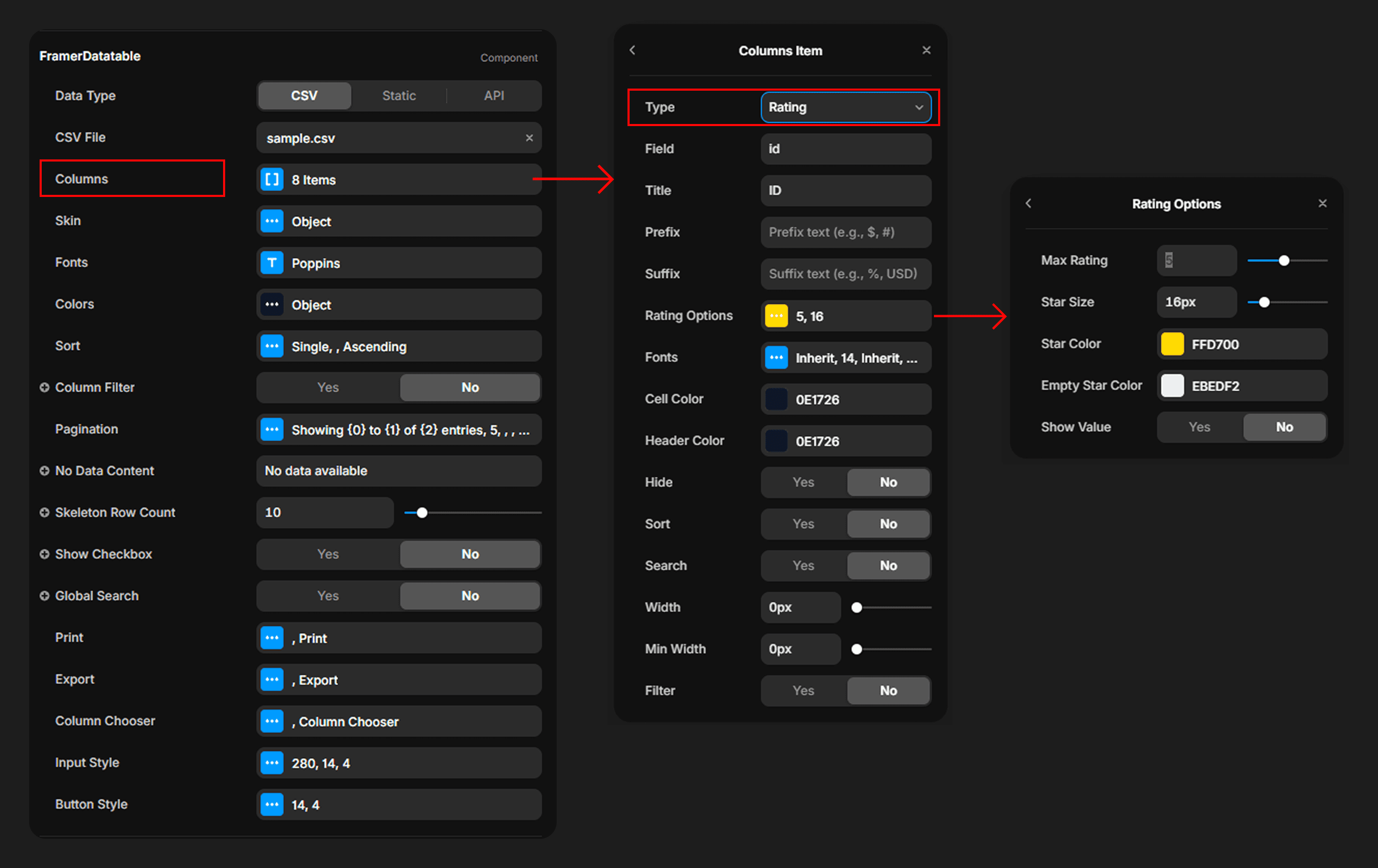Click the Fonts Poppins T icon

point(272,263)
